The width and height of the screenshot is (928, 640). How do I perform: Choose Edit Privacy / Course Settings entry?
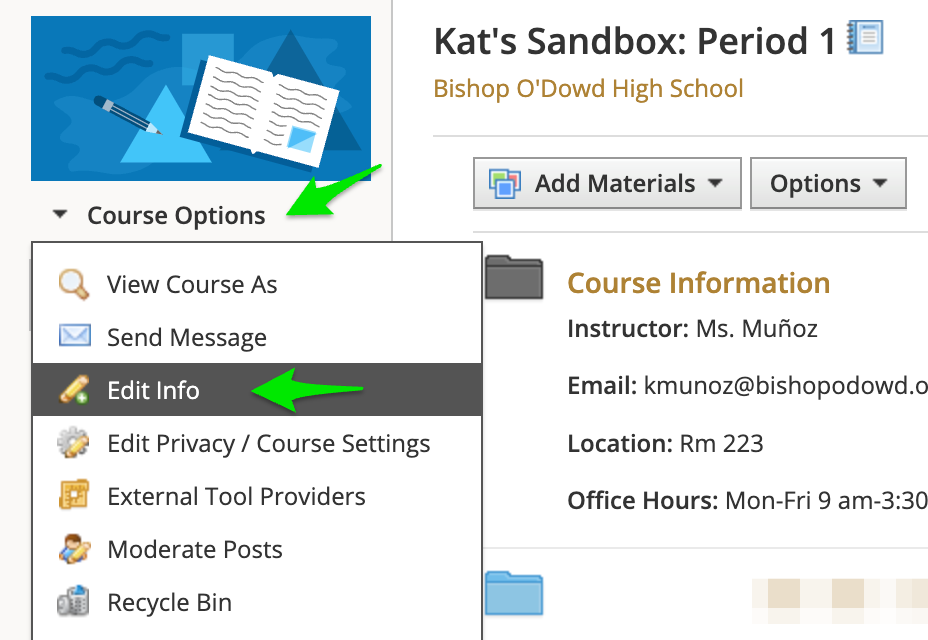coord(268,443)
